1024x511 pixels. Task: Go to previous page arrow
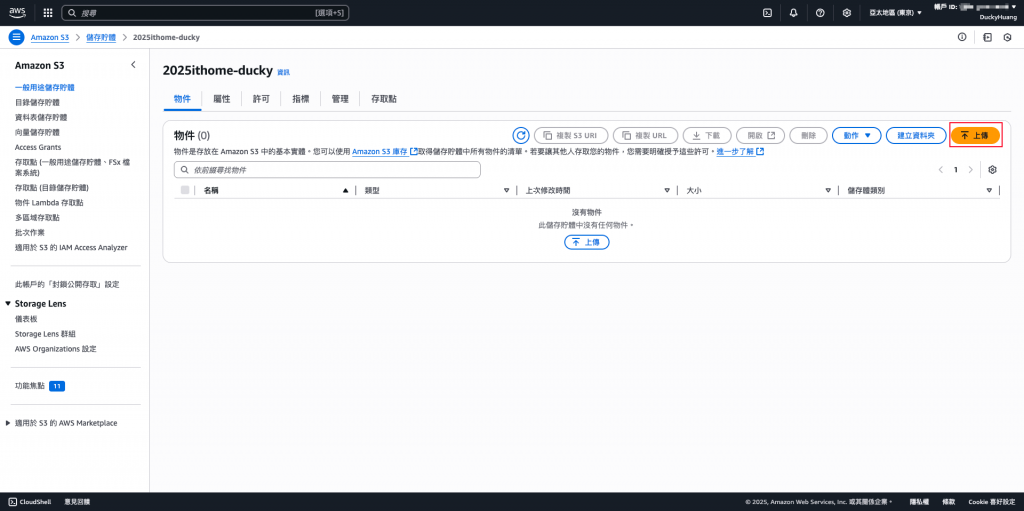(x=940, y=170)
